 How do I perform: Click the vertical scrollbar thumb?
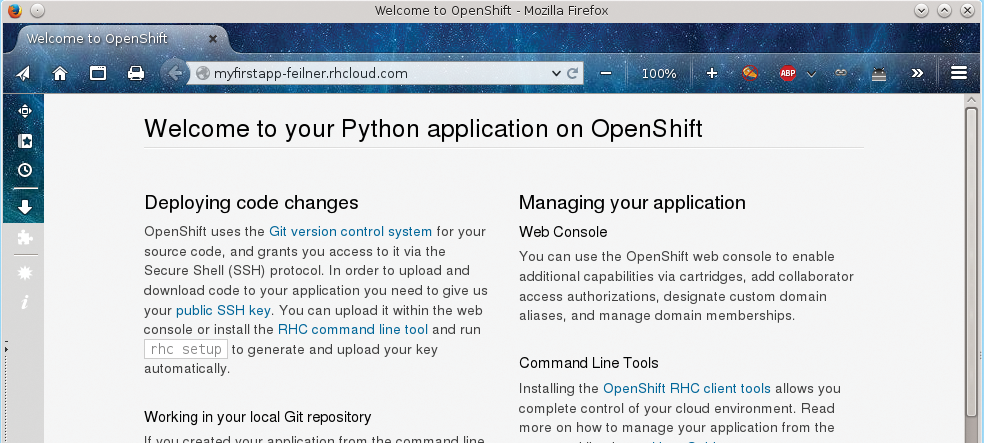coord(971,264)
